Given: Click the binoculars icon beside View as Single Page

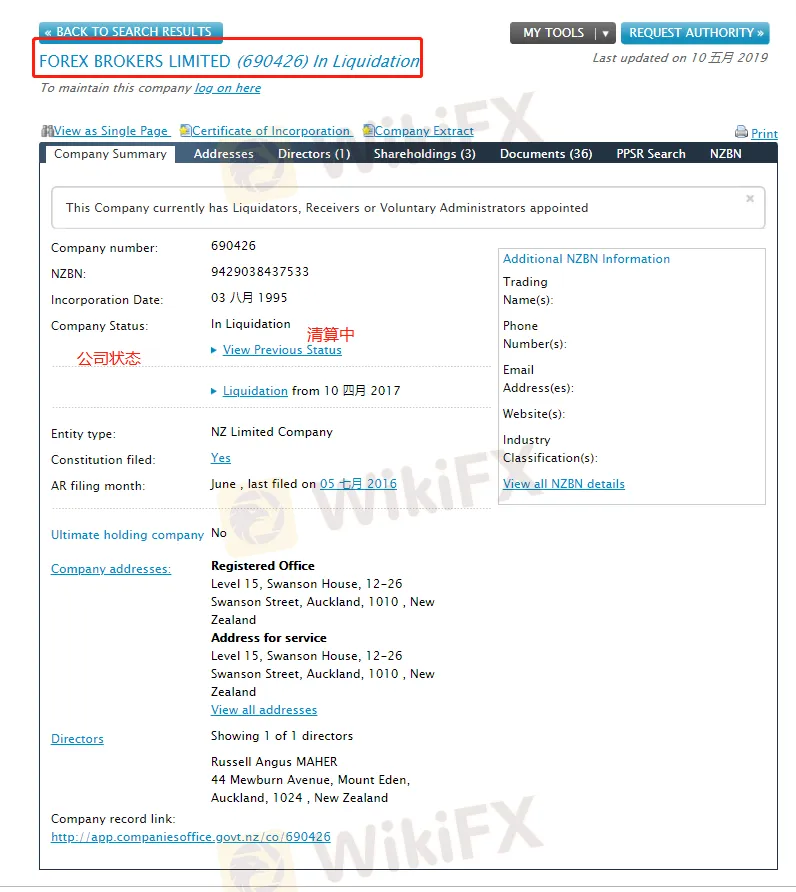Looking at the screenshot, I should tap(47, 131).
